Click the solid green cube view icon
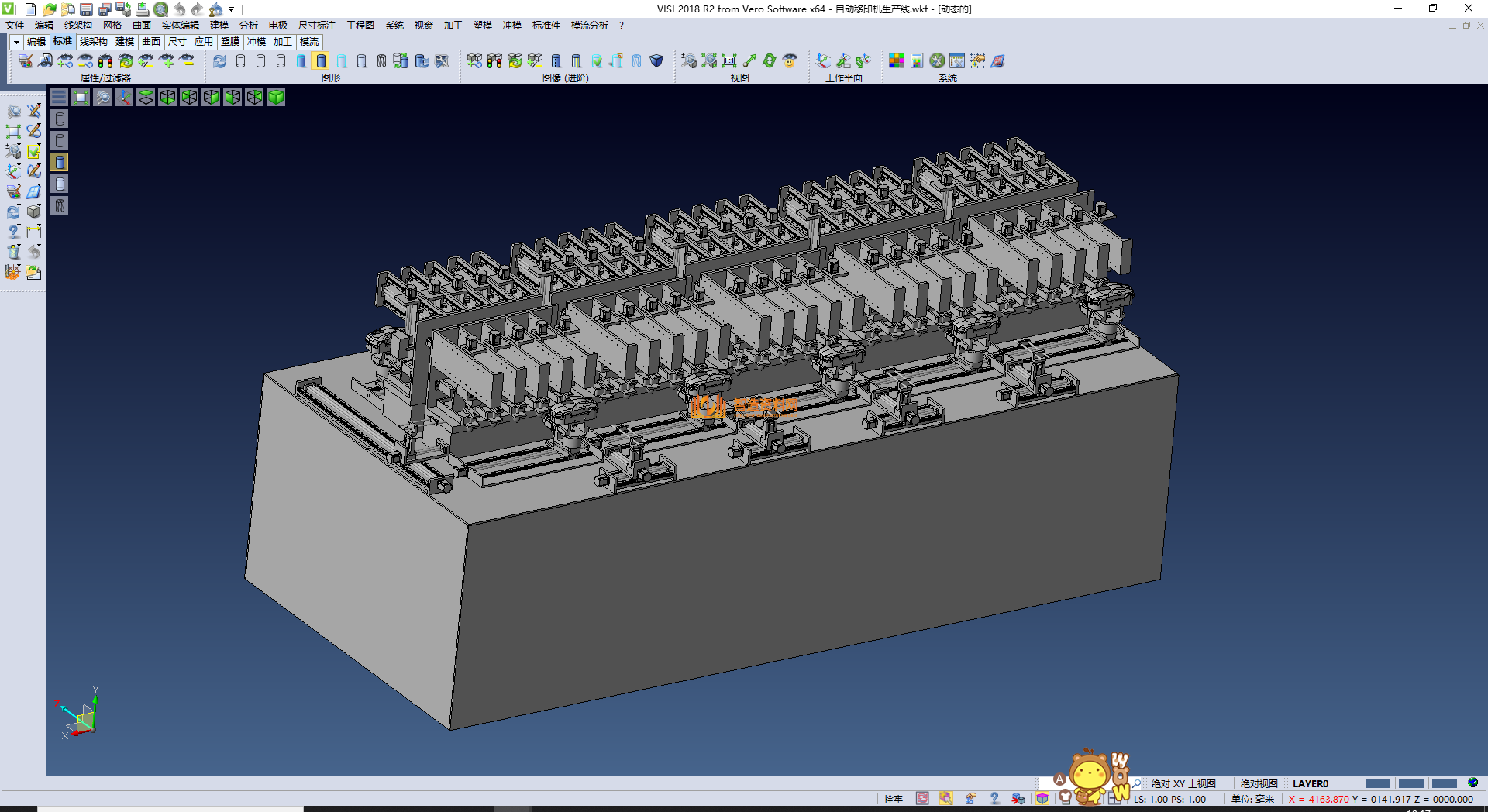 click(x=276, y=97)
